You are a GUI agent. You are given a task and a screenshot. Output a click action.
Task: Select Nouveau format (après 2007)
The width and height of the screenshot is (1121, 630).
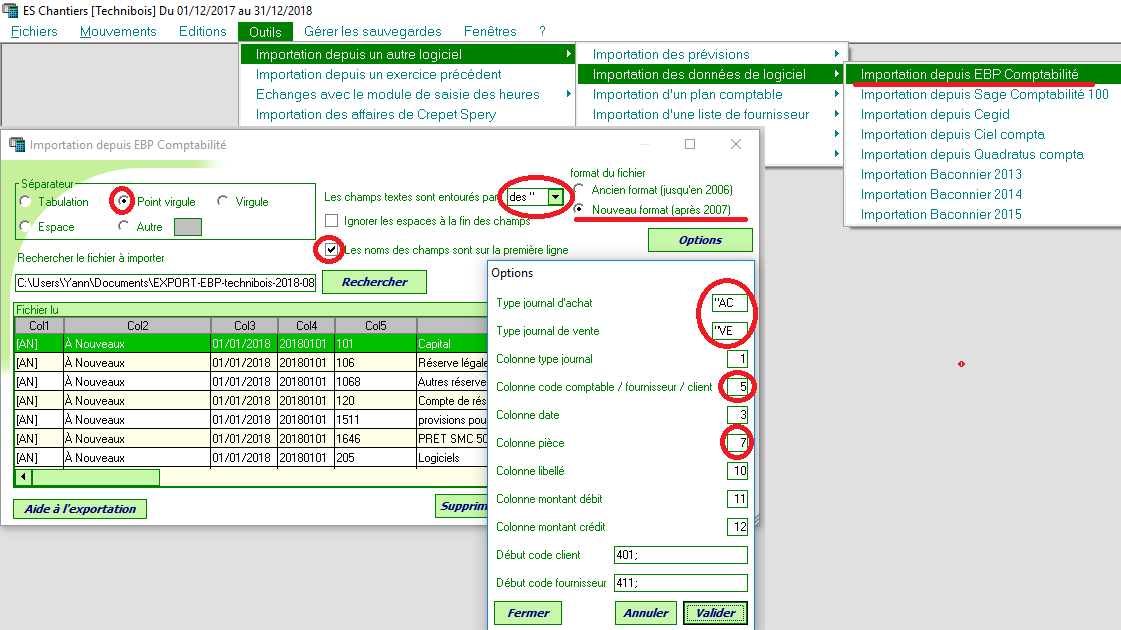click(x=578, y=209)
